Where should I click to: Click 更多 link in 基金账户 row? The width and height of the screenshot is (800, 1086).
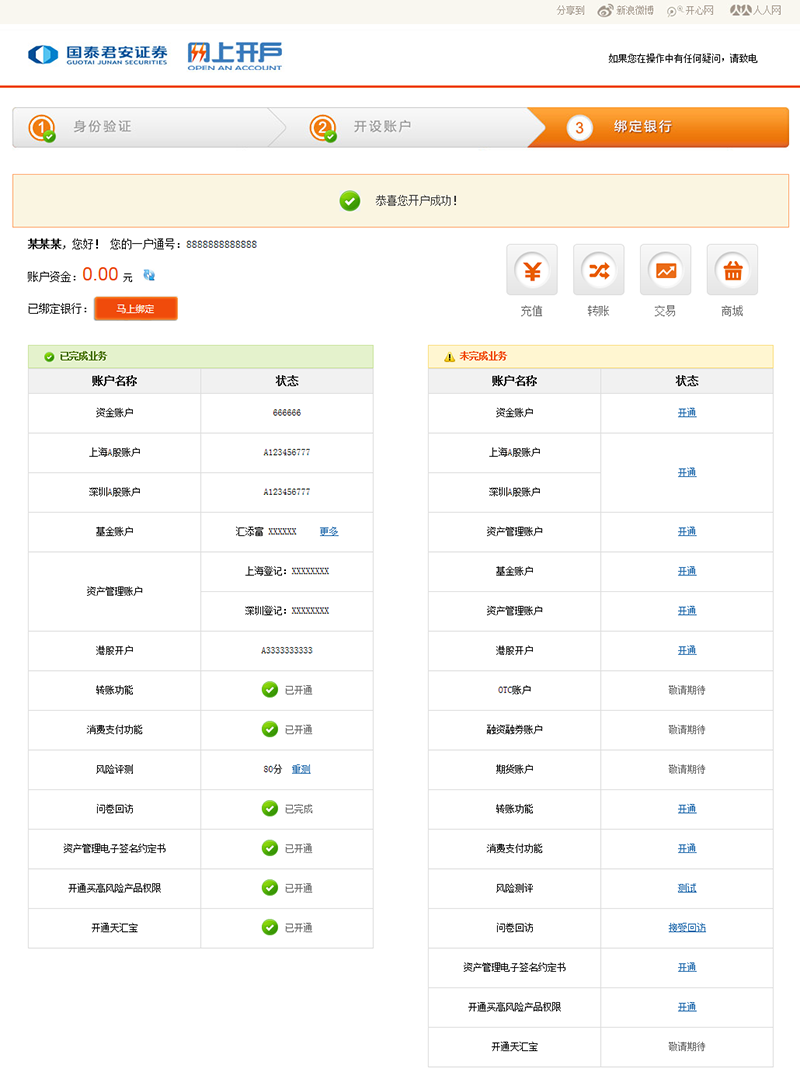[329, 531]
